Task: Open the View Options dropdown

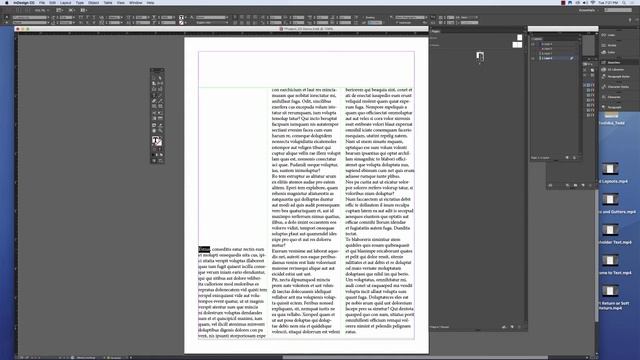Action: click(x=60, y=10)
